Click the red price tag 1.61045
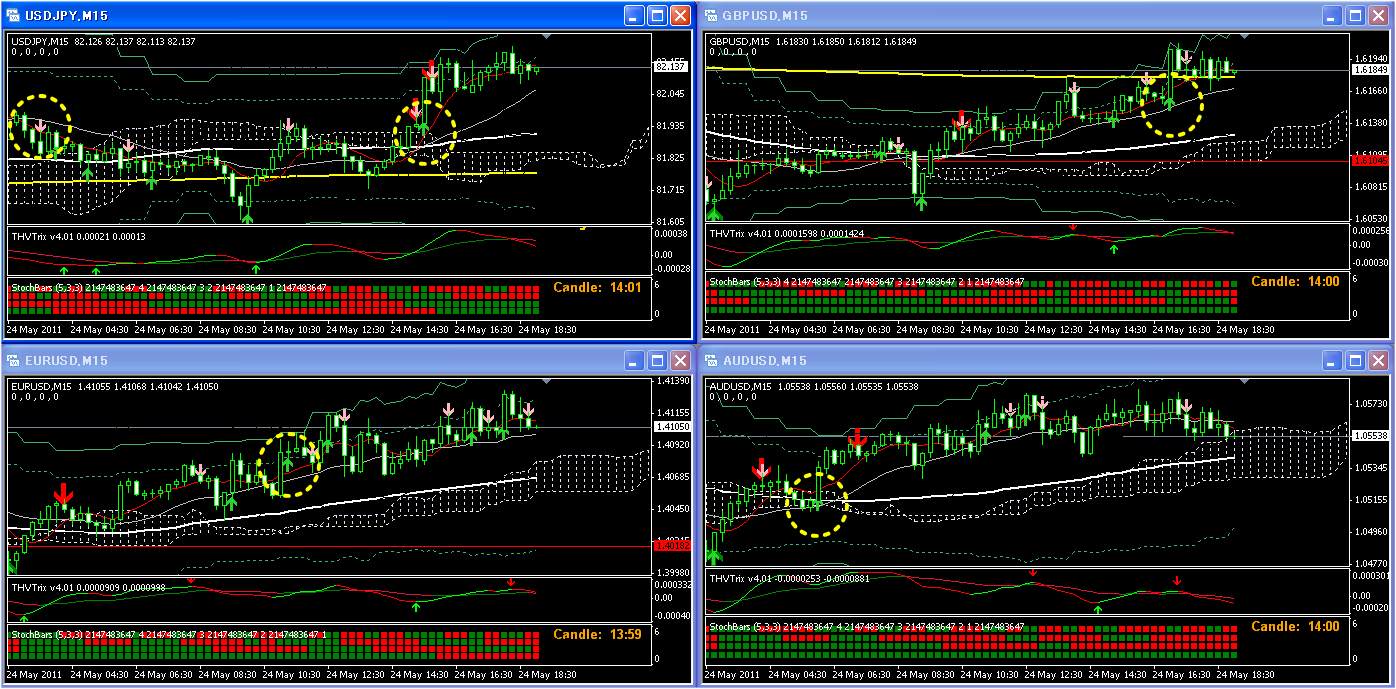 click(1369, 160)
